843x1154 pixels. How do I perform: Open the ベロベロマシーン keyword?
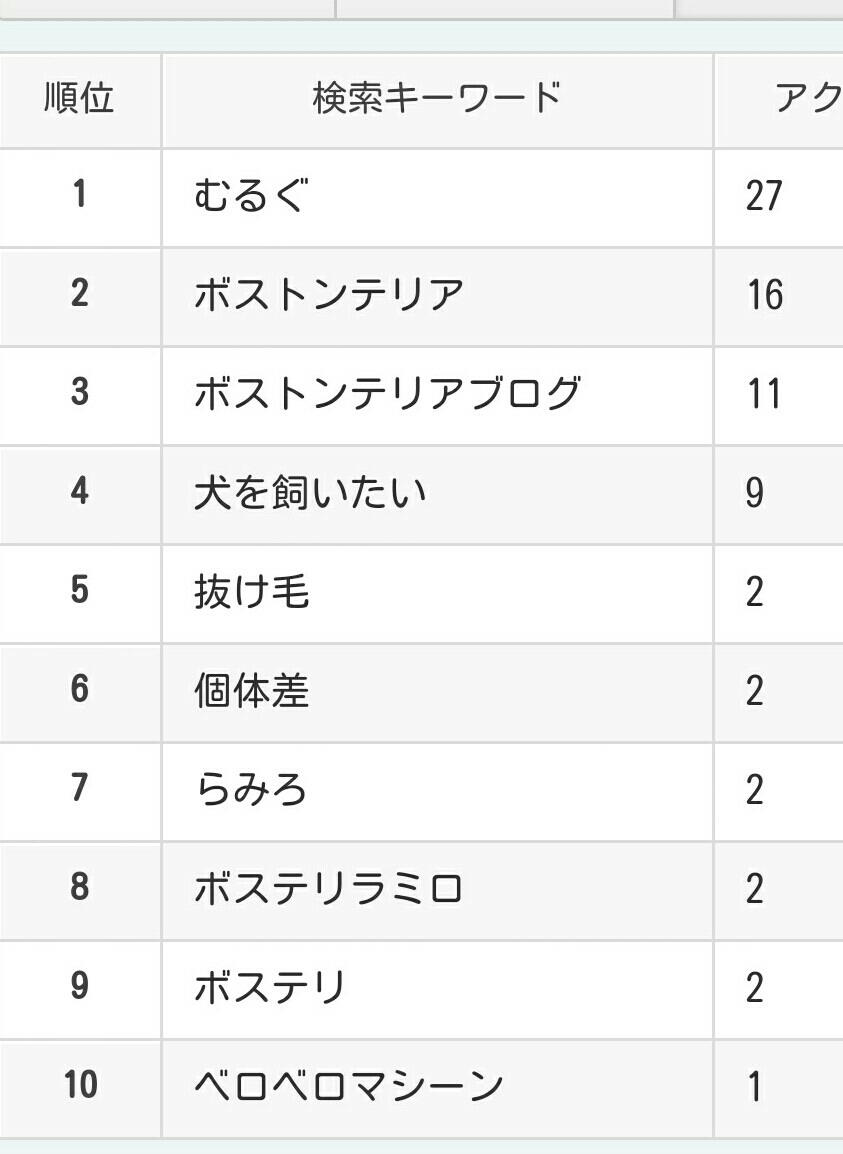348,1086
